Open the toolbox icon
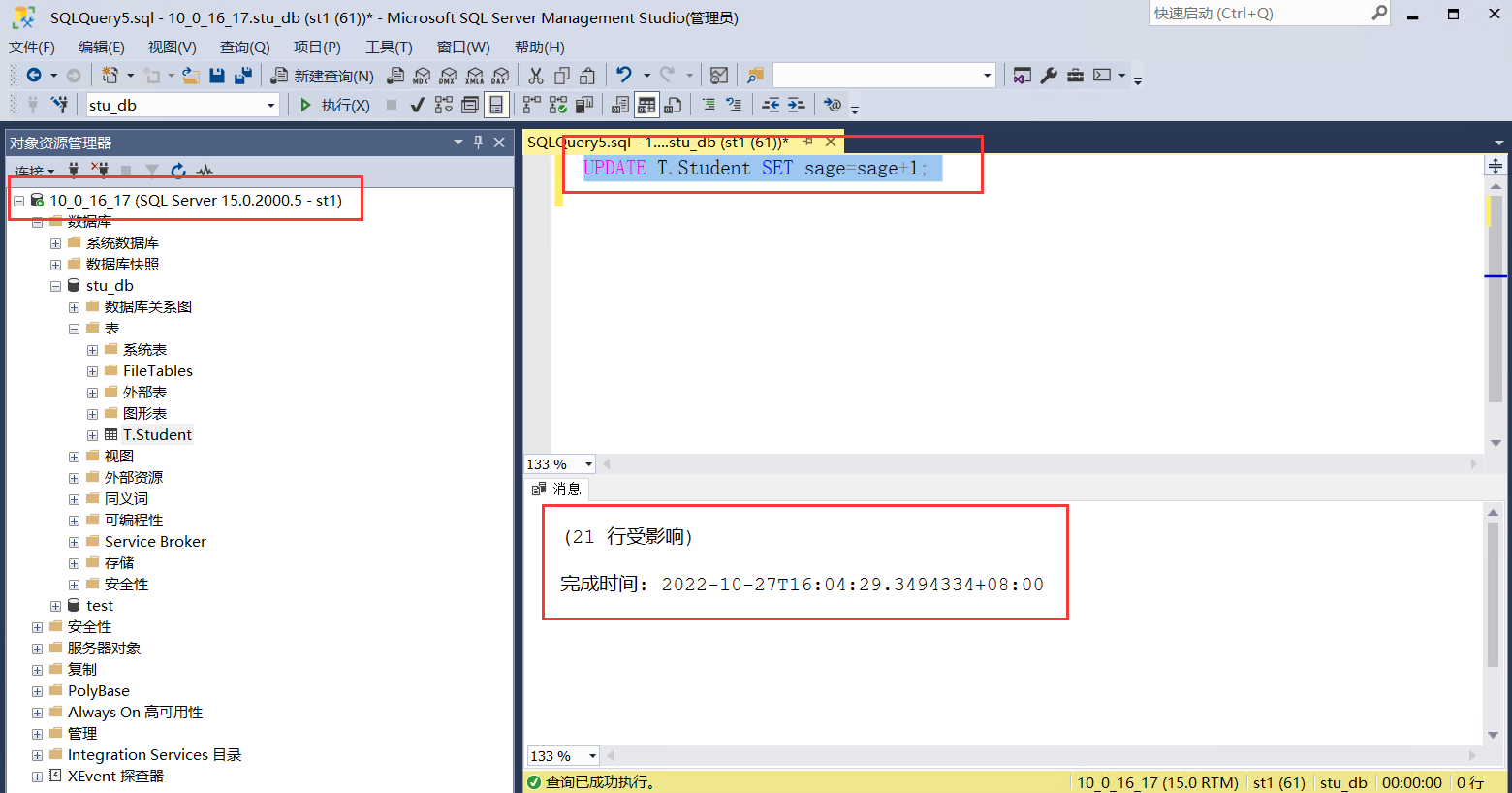Screen dimensions: 1512x793 [x=1076, y=76]
